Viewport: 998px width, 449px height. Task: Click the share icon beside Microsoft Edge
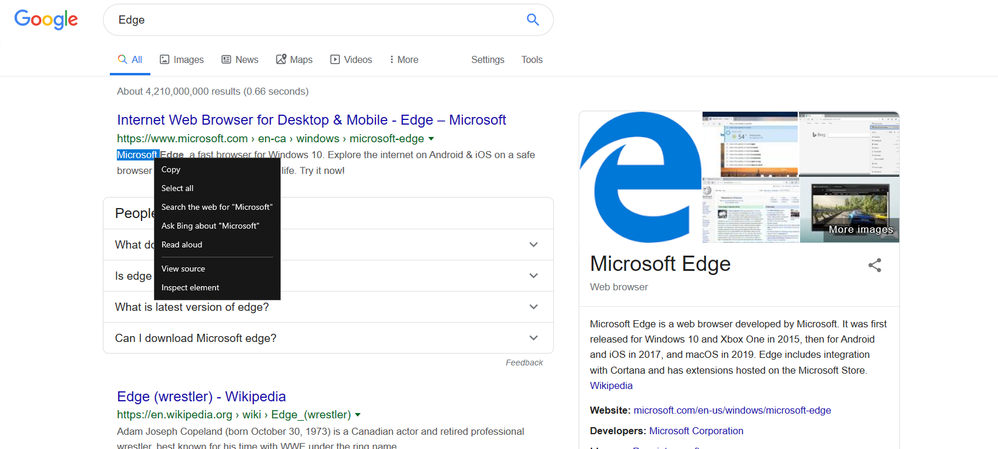[x=875, y=266]
